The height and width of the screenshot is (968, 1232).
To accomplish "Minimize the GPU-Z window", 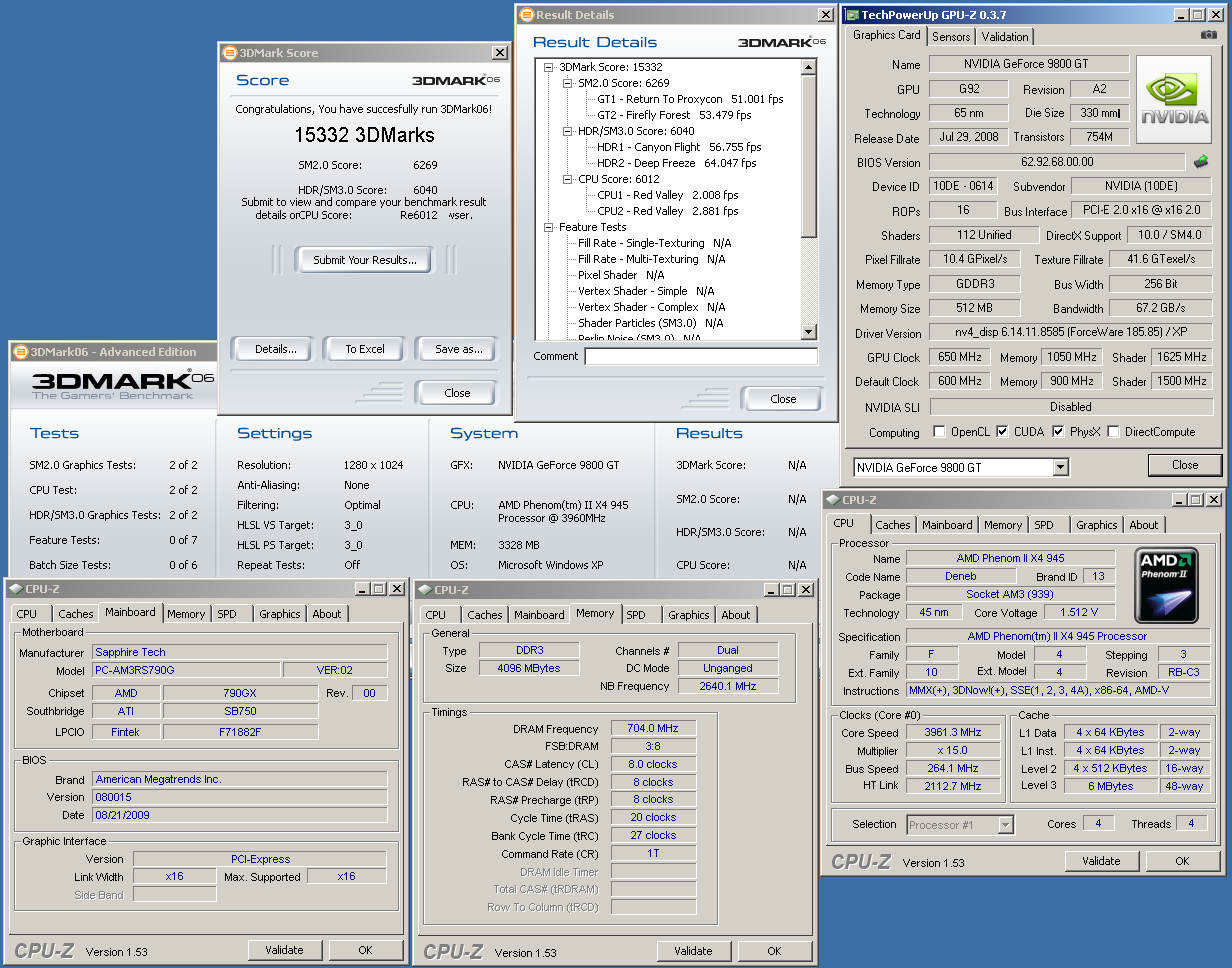I will click(x=1183, y=14).
